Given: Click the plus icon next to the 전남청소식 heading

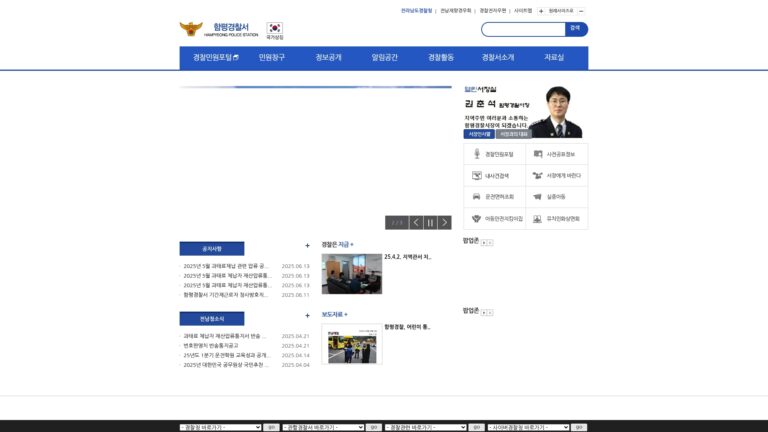Looking at the screenshot, I should [x=307, y=316].
